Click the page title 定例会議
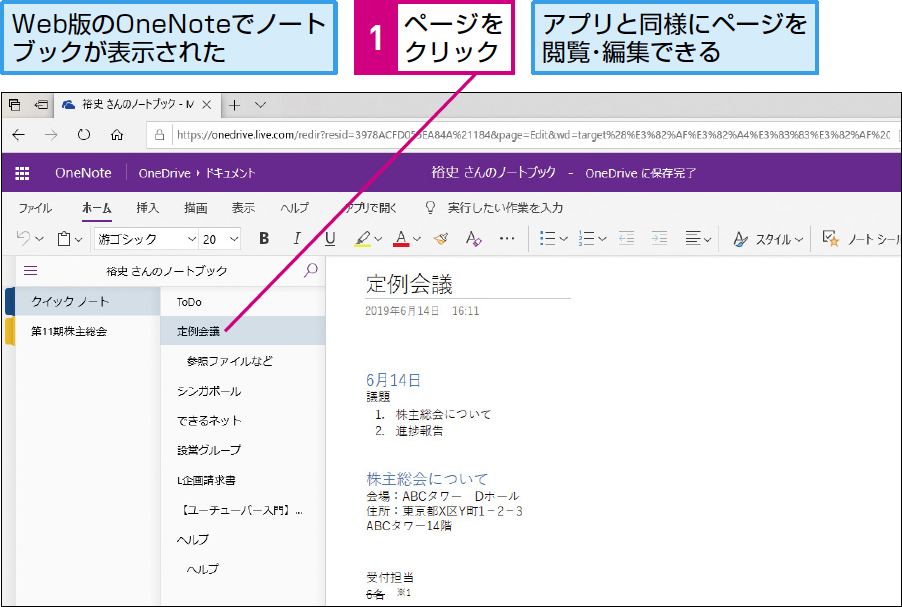Viewport: 902px width, 607px height. point(410,284)
